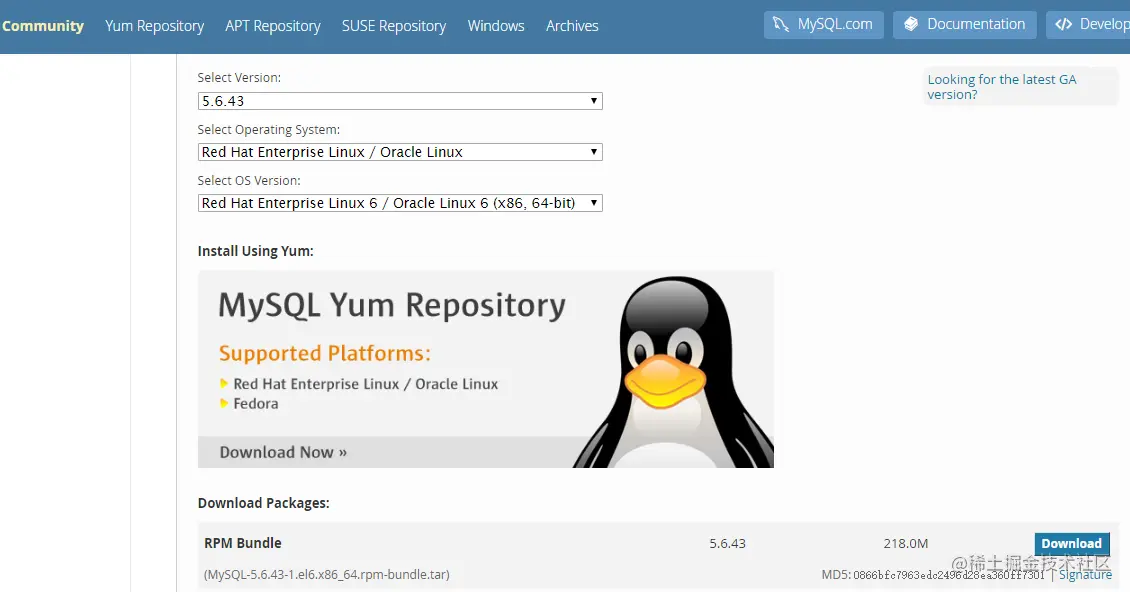Viewport: 1130px width, 592px height.
Task: Open the SUSE Repository tab
Action: (393, 26)
